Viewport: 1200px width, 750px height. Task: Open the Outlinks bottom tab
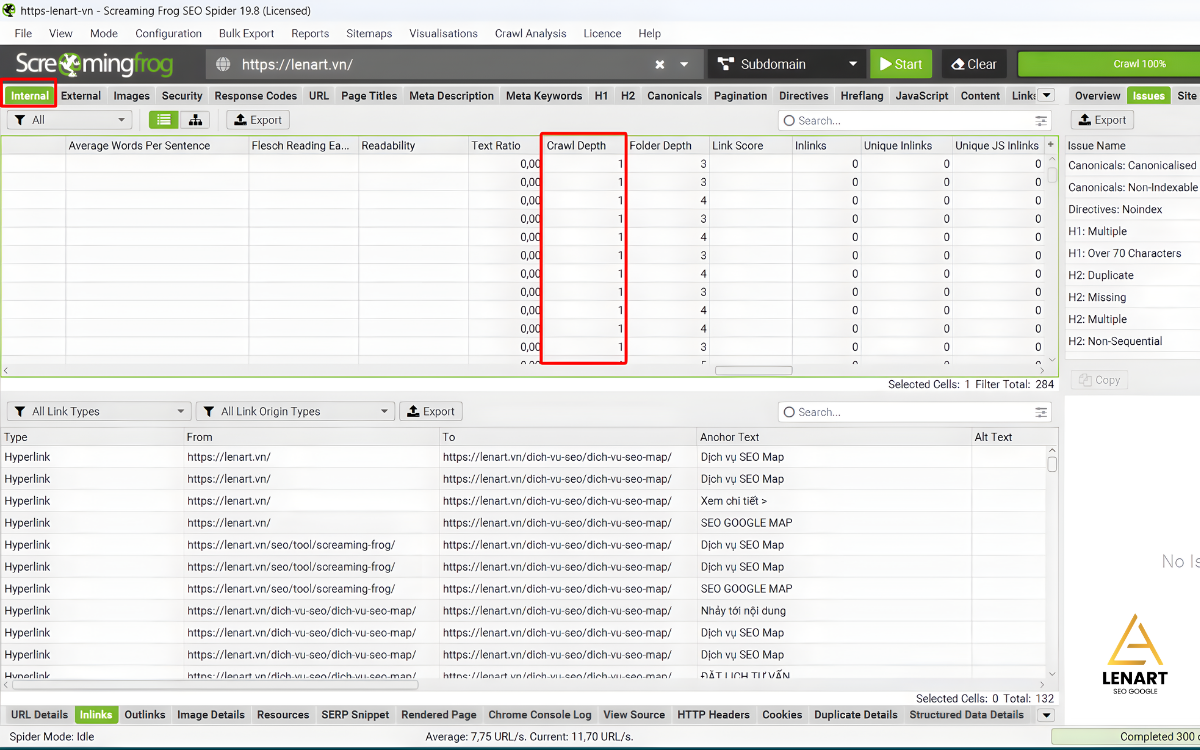click(145, 715)
